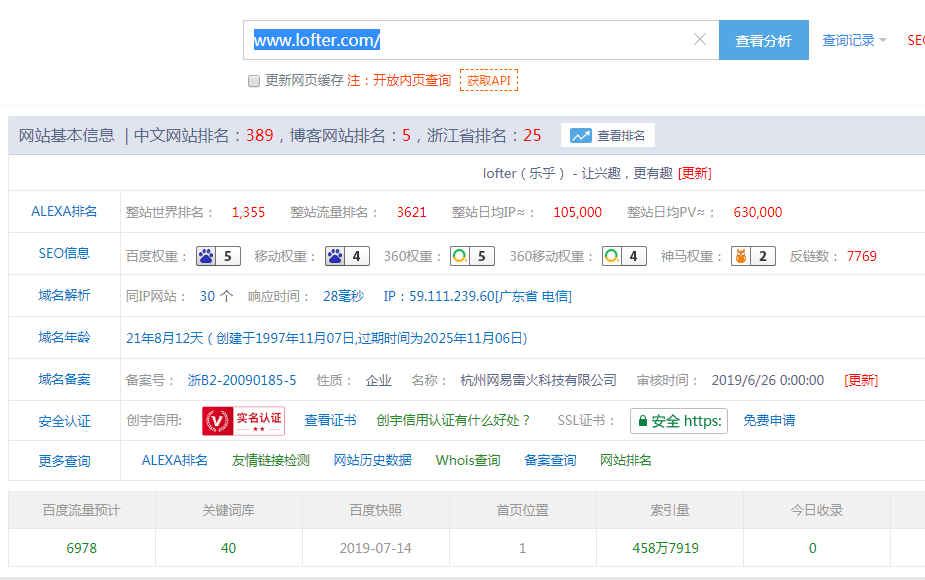Click the mobile weight paw badge
Image resolution: width=925 pixels, height=580 pixels.
tap(347, 256)
